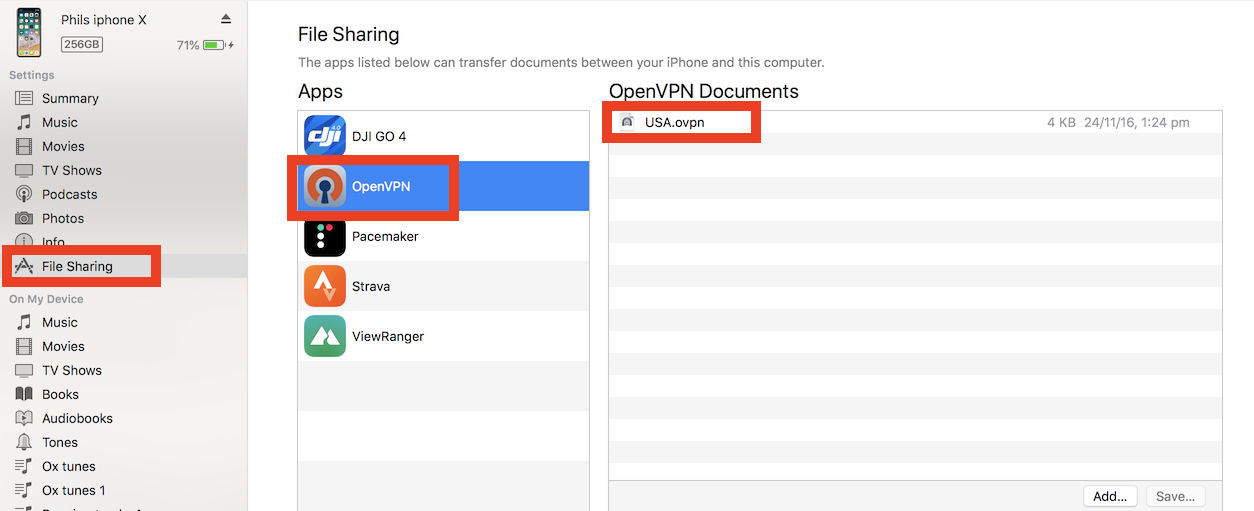Click the Save... button
Image resolution: width=1254 pixels, height=511 pixels.
click(1175, 496)
